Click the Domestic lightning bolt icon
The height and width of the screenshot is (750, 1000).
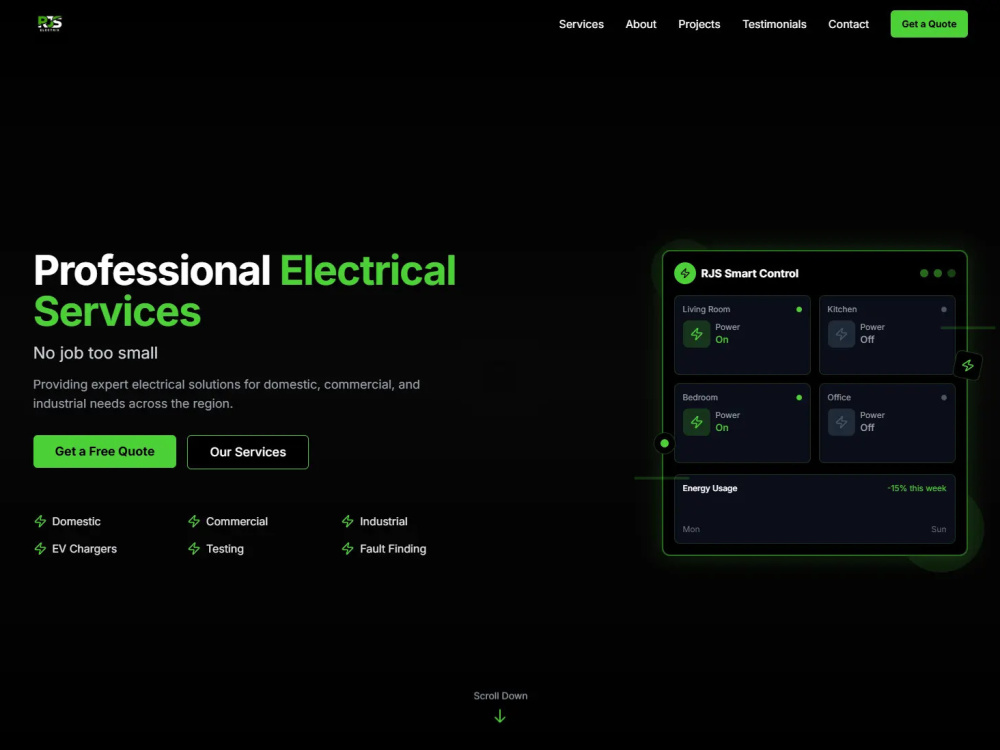[x=40, y=522]
